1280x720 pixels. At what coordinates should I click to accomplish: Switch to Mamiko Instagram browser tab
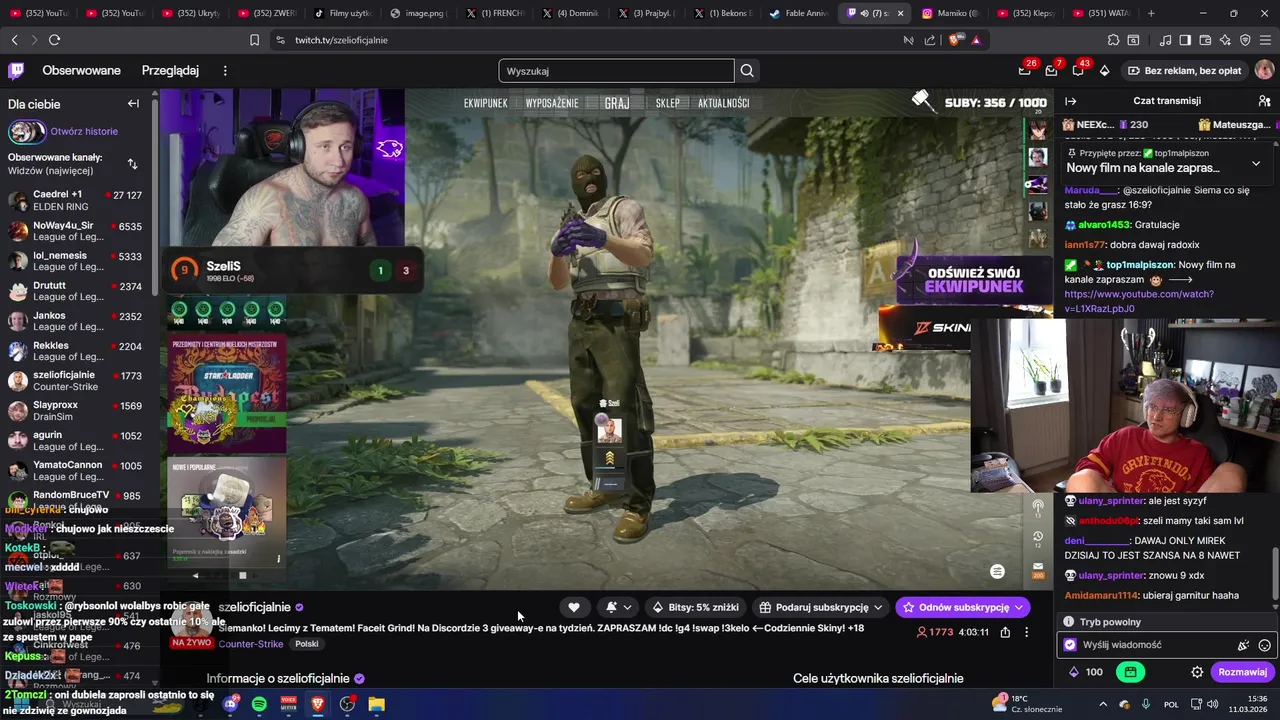click(x=951, y=13)
